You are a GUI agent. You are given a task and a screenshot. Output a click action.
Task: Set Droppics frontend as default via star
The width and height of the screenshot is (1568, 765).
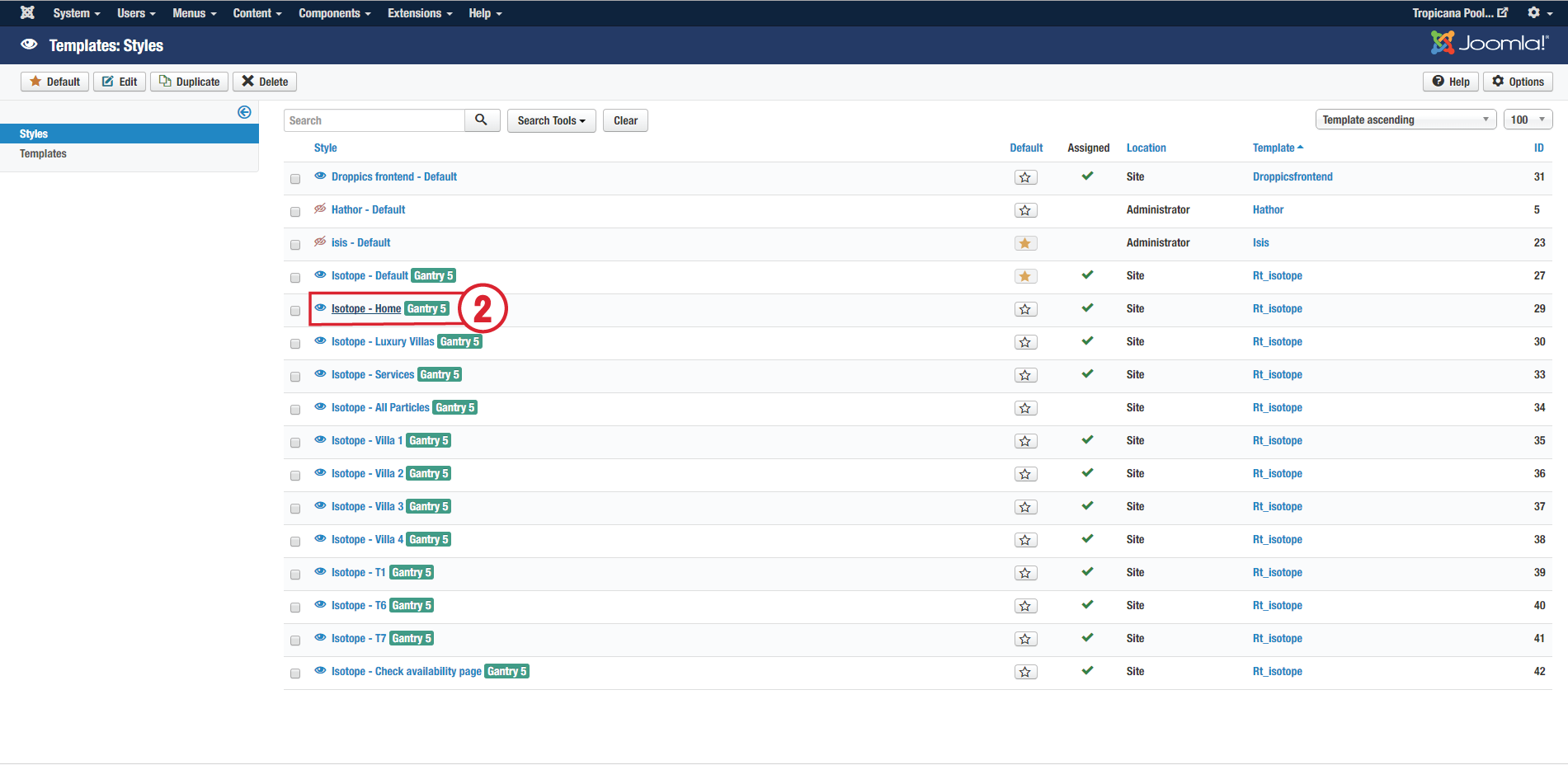click(x=1025, y=177)
